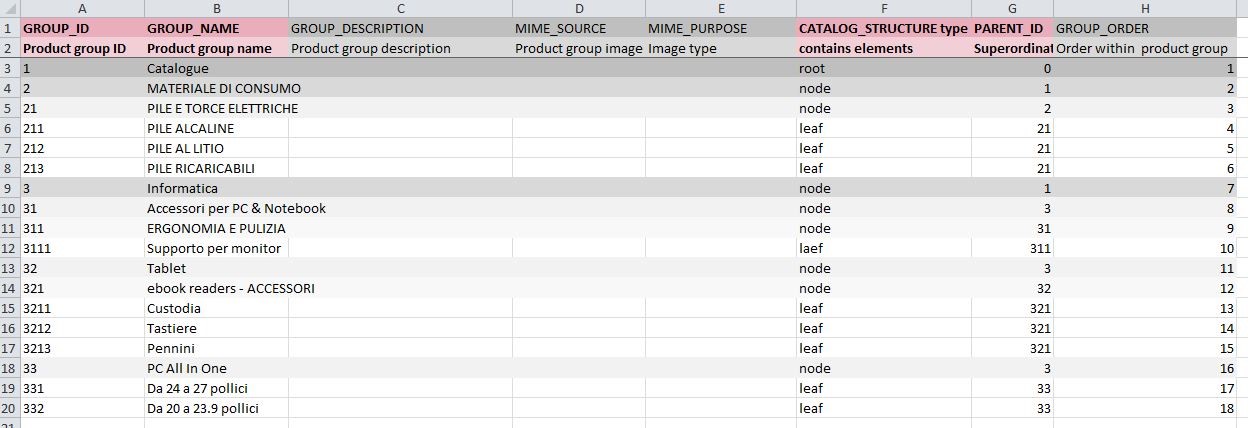The width and height of the screenshot is (1248, 428).
Task: Click the 'Supporto per monitor' cell
Action: (214, 248)
